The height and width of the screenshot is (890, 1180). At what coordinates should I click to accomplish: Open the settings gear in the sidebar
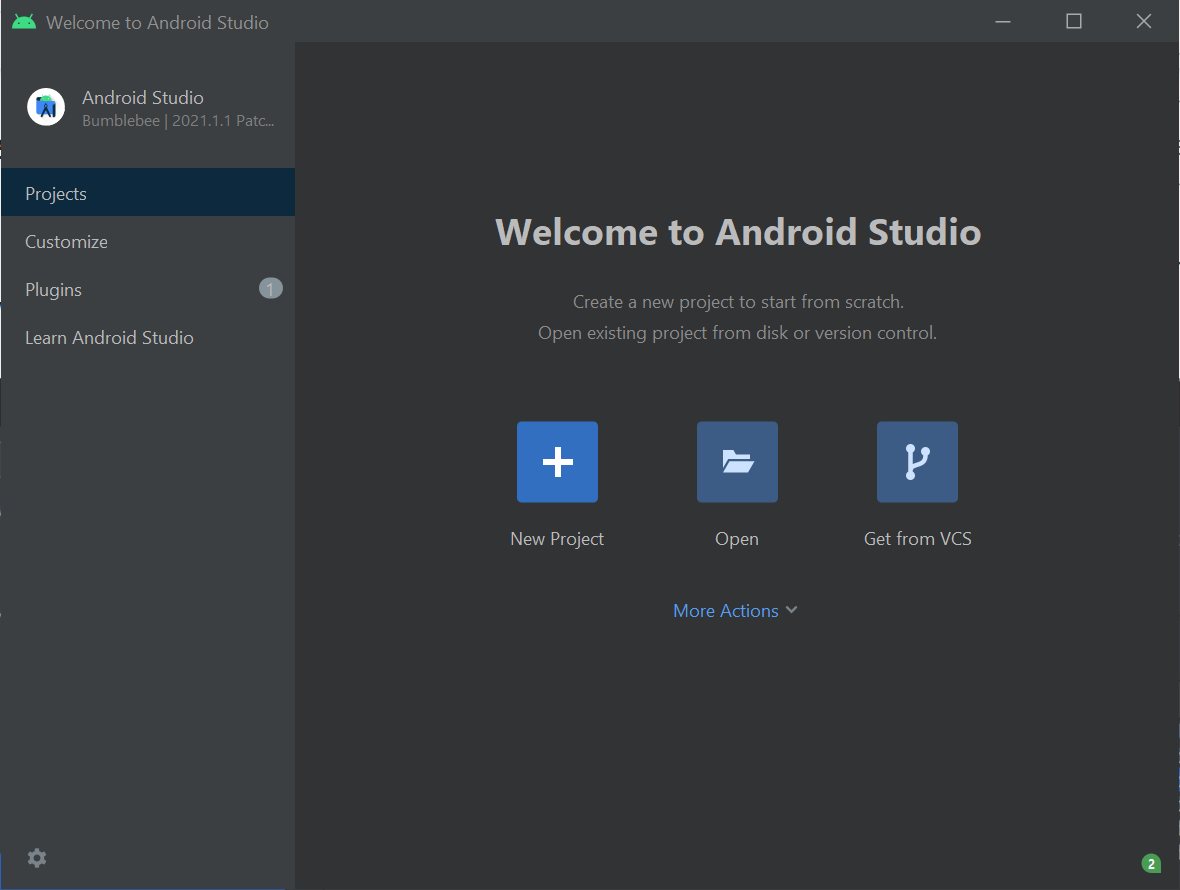coord(37,858)
